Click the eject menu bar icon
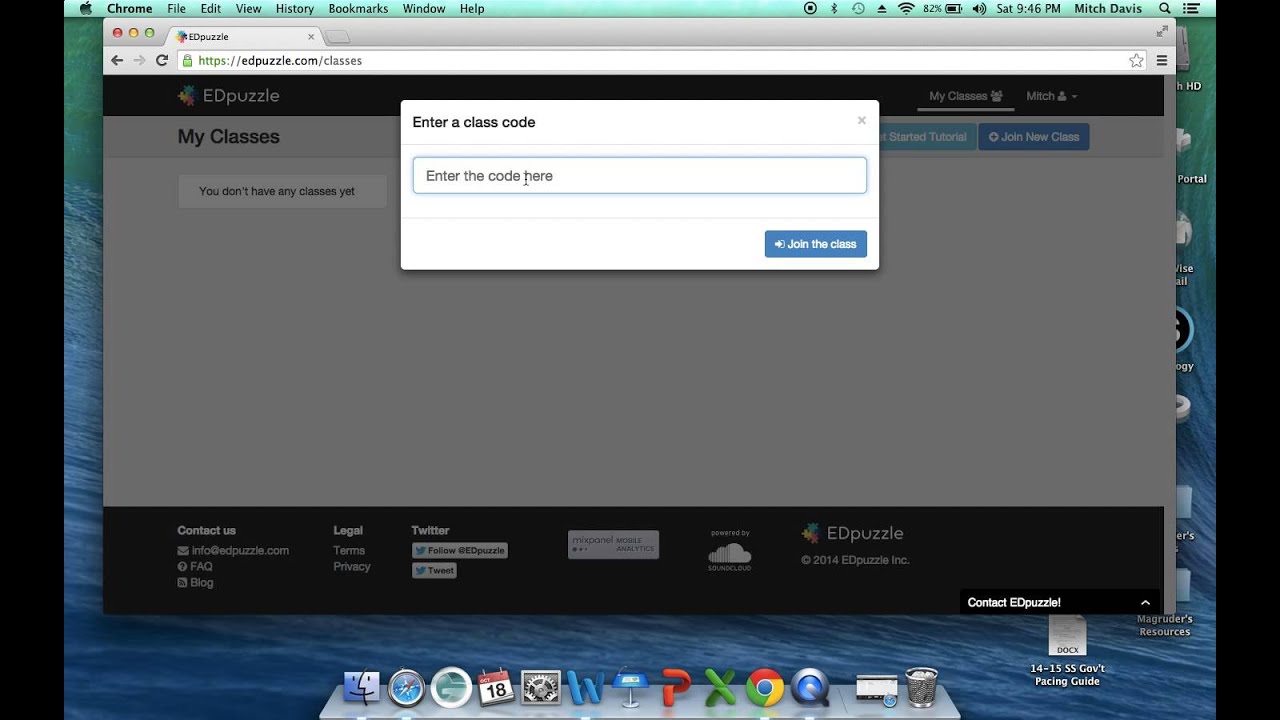 point(882,8)
